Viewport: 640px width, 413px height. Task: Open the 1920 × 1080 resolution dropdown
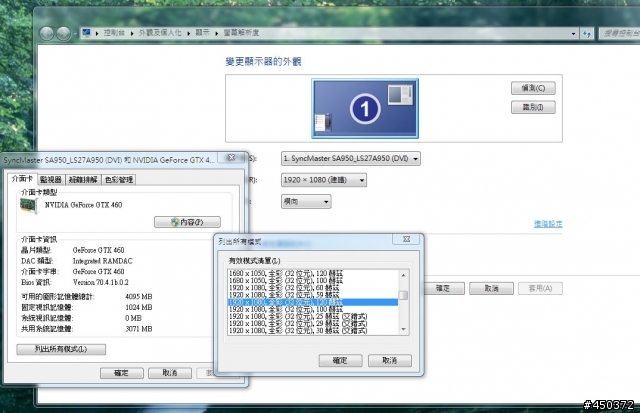[324, 180]
